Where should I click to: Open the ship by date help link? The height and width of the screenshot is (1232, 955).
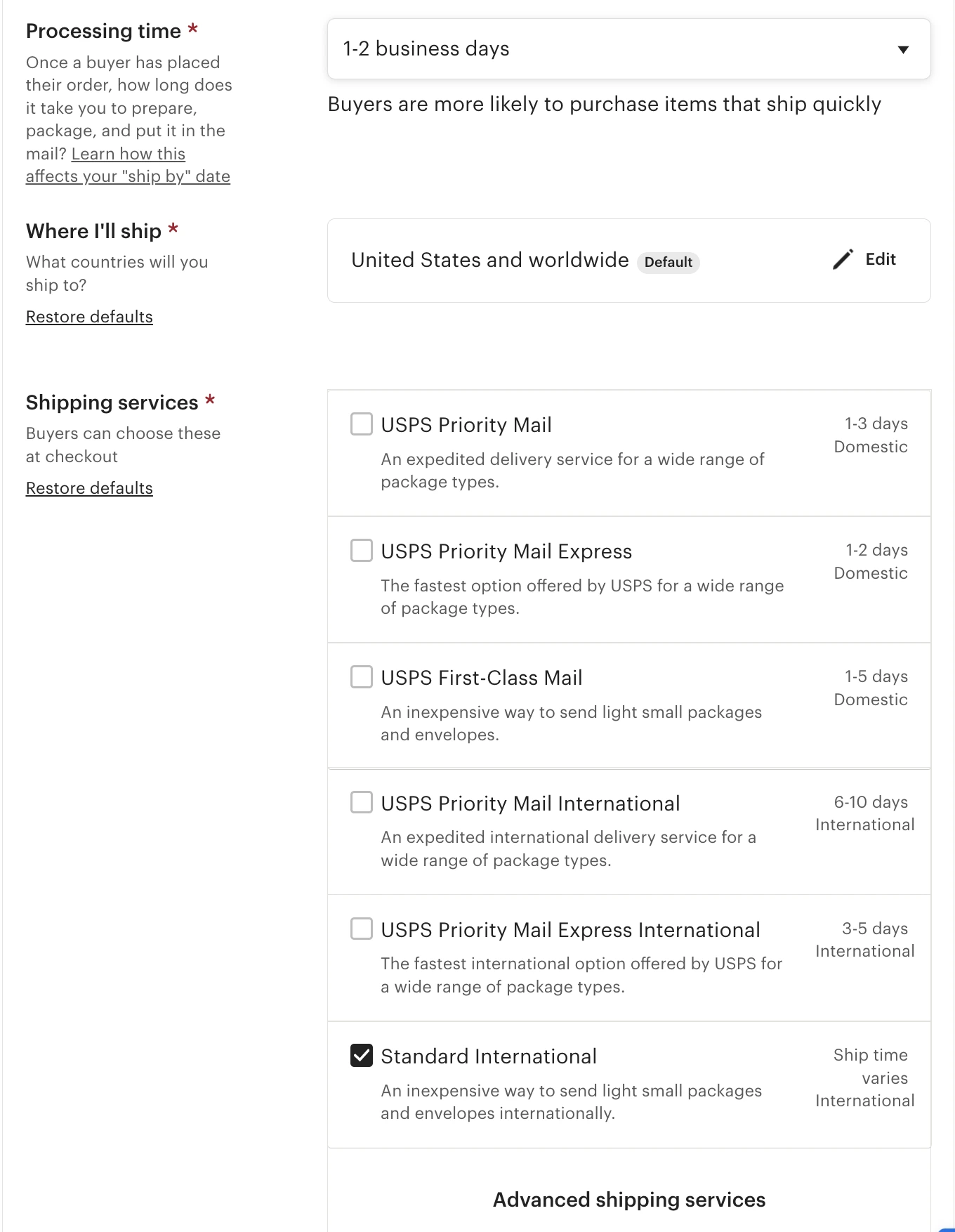(x=128, y=165)
